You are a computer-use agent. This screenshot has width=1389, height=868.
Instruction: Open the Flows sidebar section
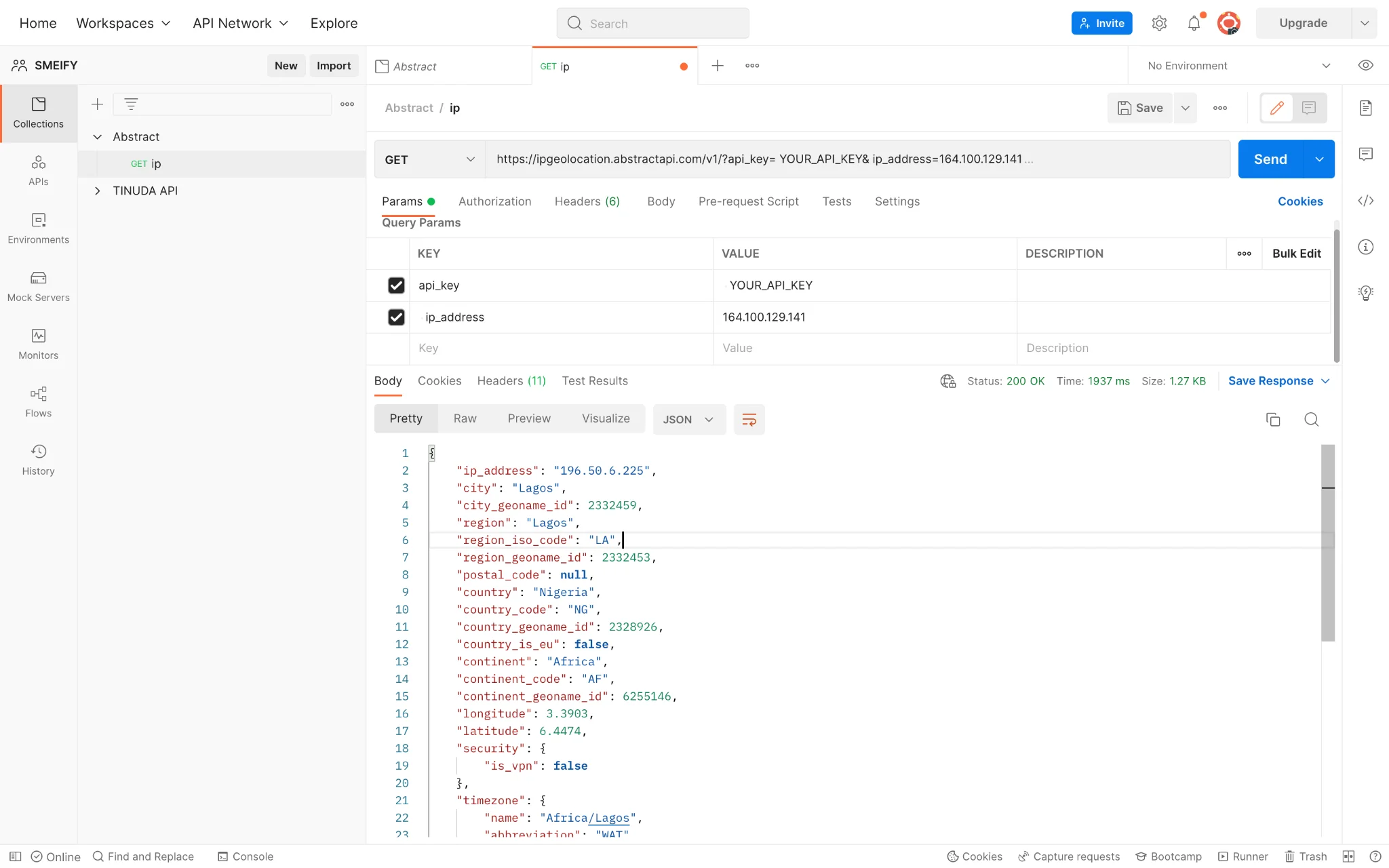click(38, 401)
